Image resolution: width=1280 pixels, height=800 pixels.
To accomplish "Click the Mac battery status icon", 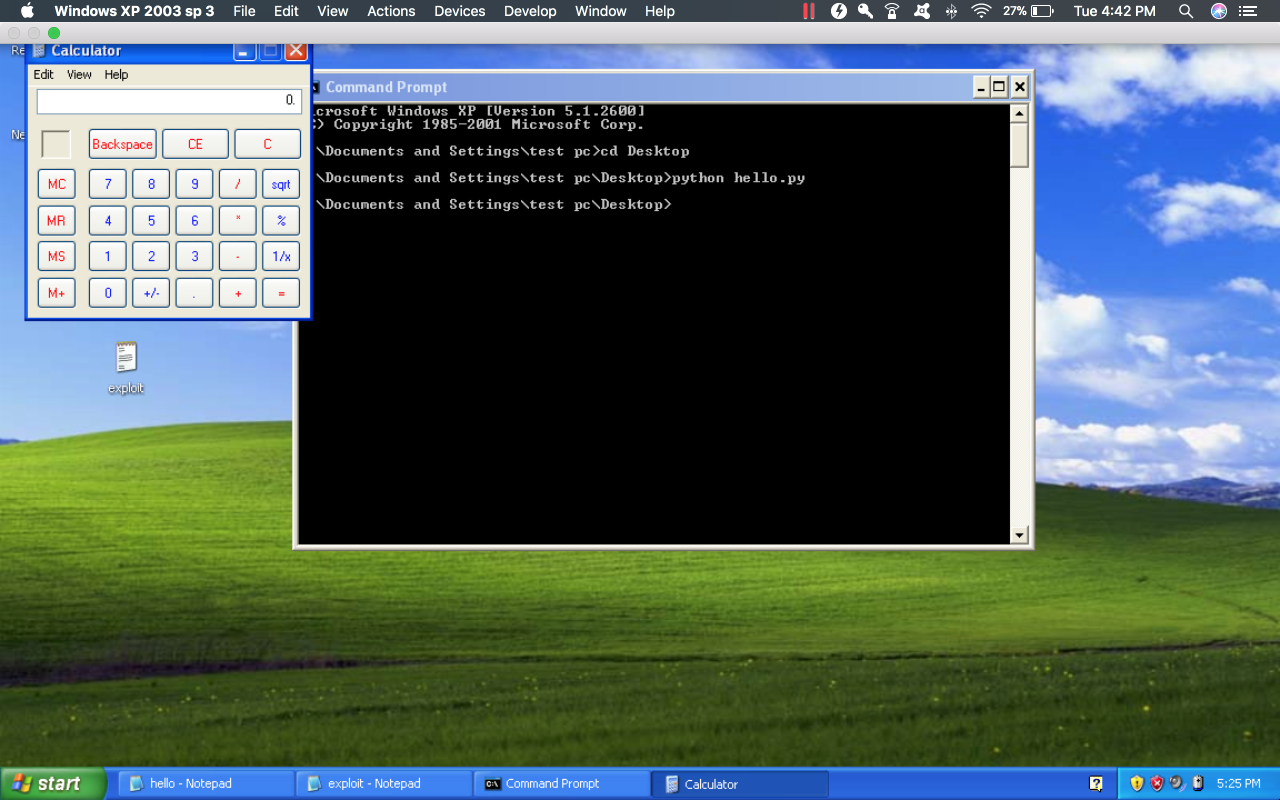I will (1043, 11).
